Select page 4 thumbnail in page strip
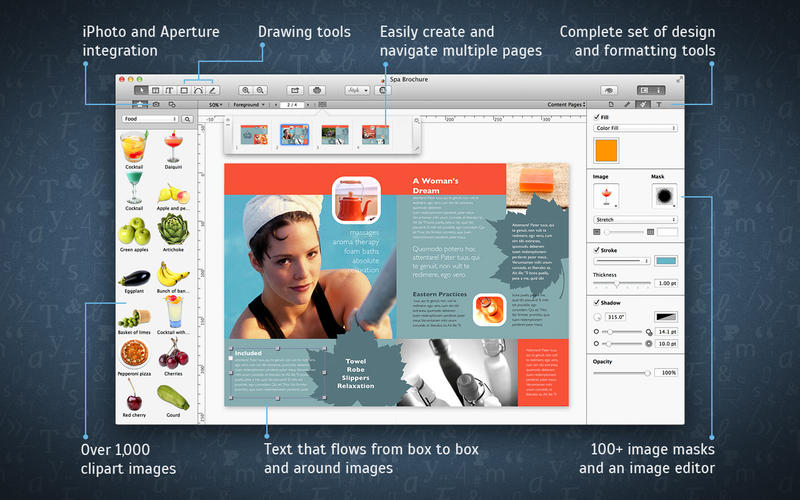 point(376,135)
